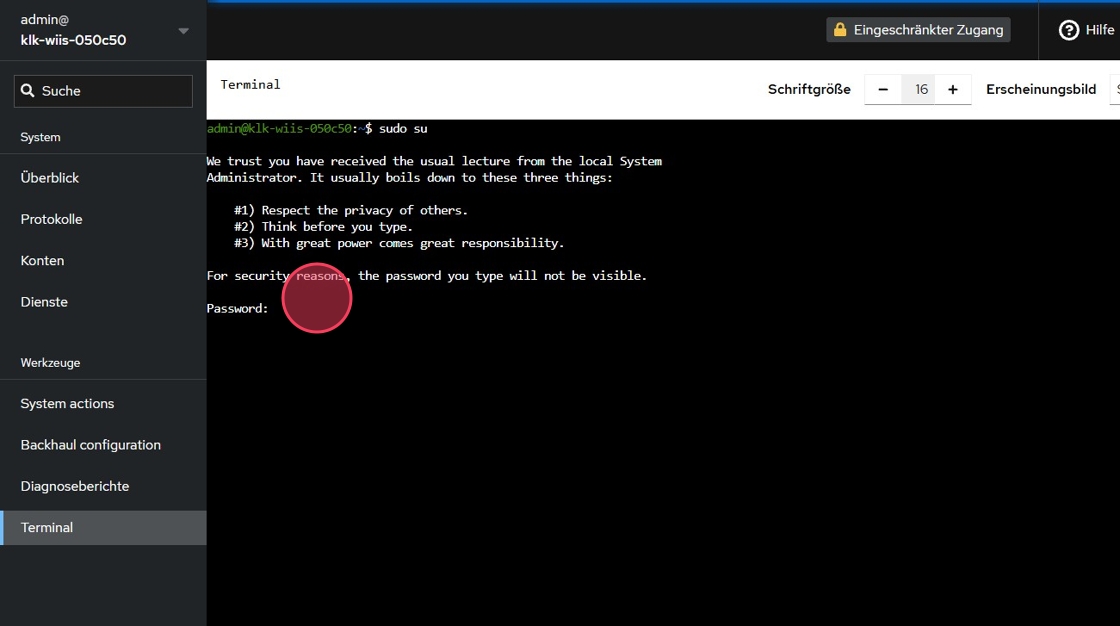This screenshot has width=1120, height=626.
Task: Go to Protokolle in sidebar
Action: click(52, 219)
